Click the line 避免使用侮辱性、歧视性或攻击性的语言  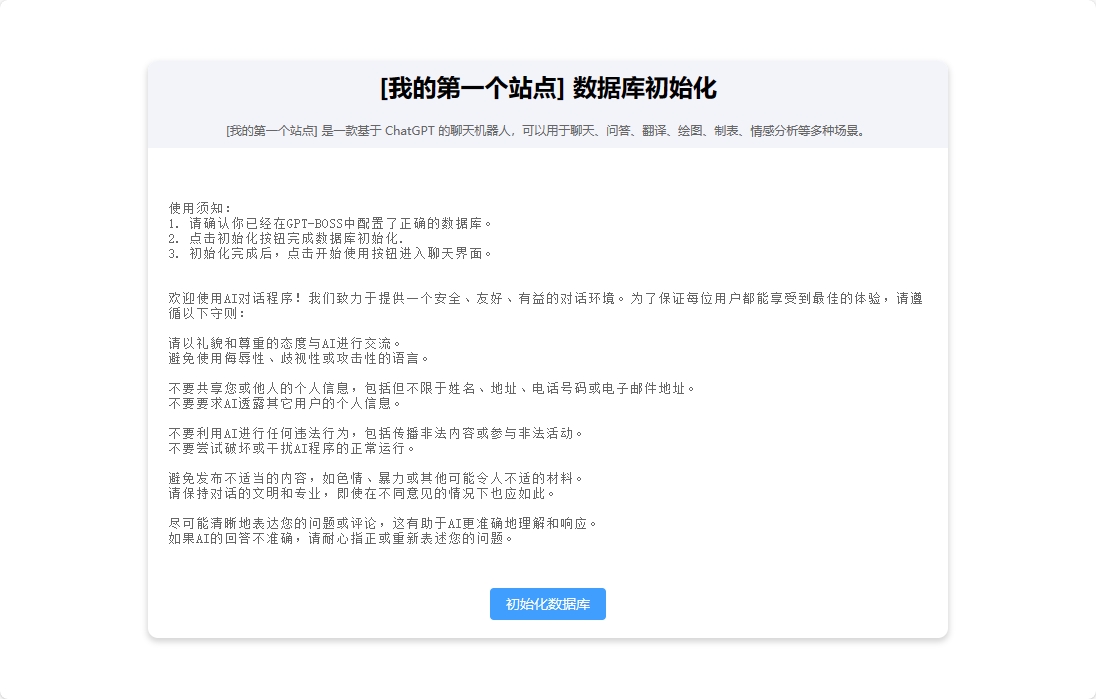click(x=298, y=359)
